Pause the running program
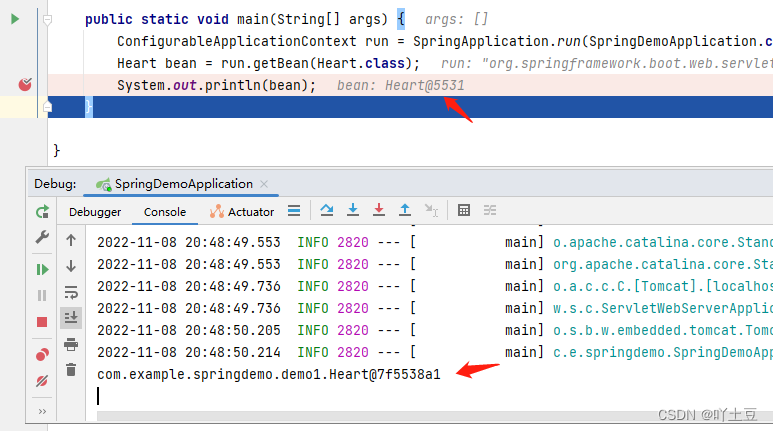The image size is (773, 431). pos(42,295)
